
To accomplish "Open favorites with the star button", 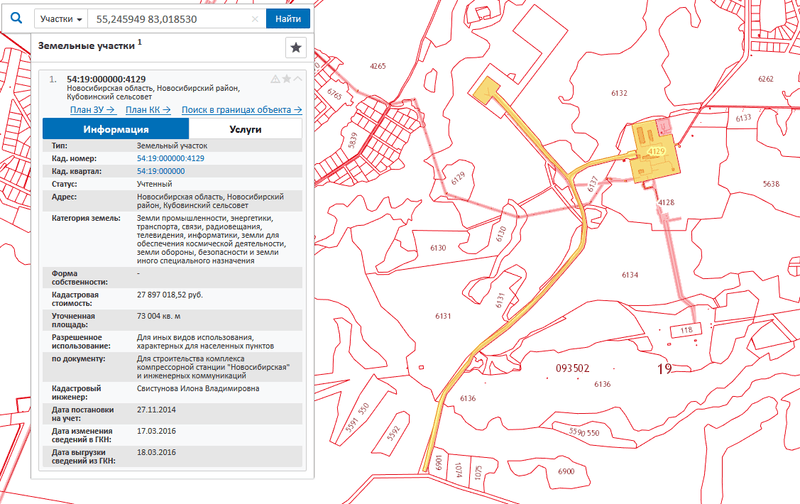I will tap(296, 47).
